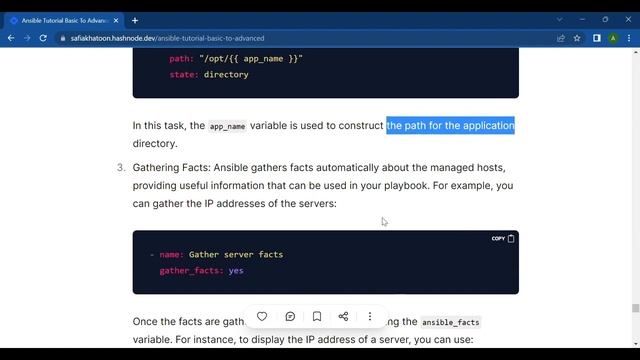Image resolution: width=640 pixels, height=360 pixels.
Task: Open a new browser tab
Action: (135, 20)
